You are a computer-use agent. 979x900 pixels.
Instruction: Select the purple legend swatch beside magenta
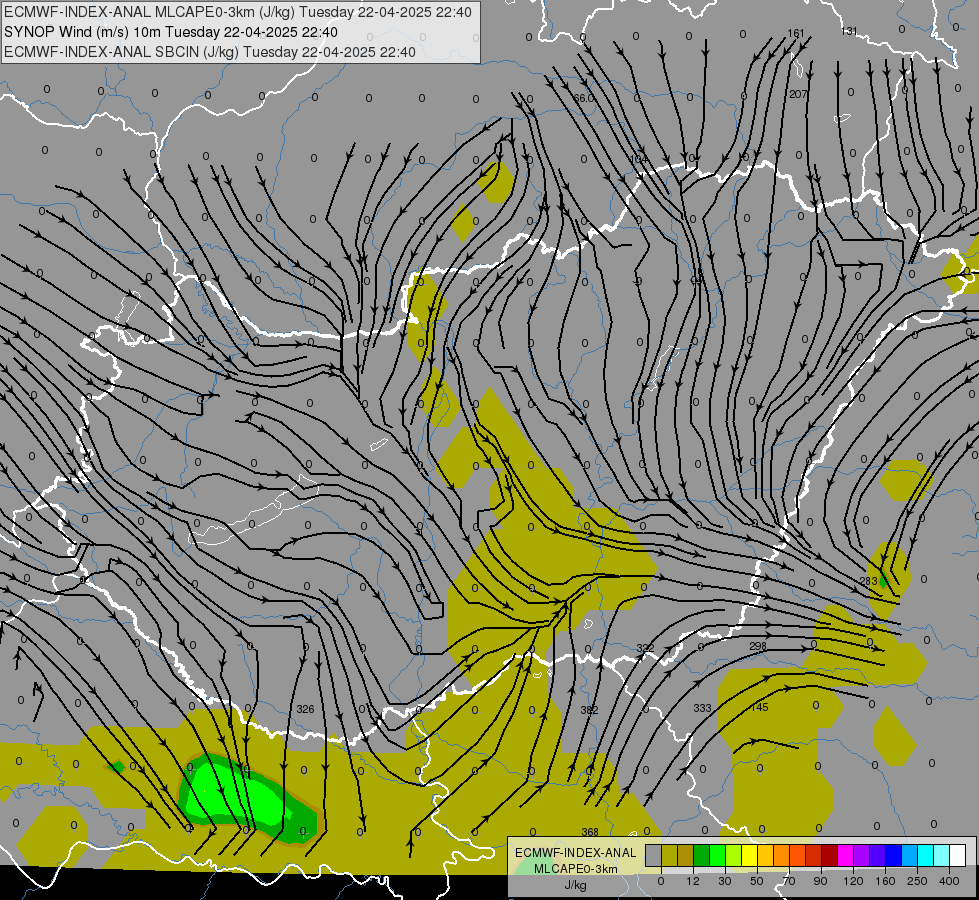tap(862, 855)
